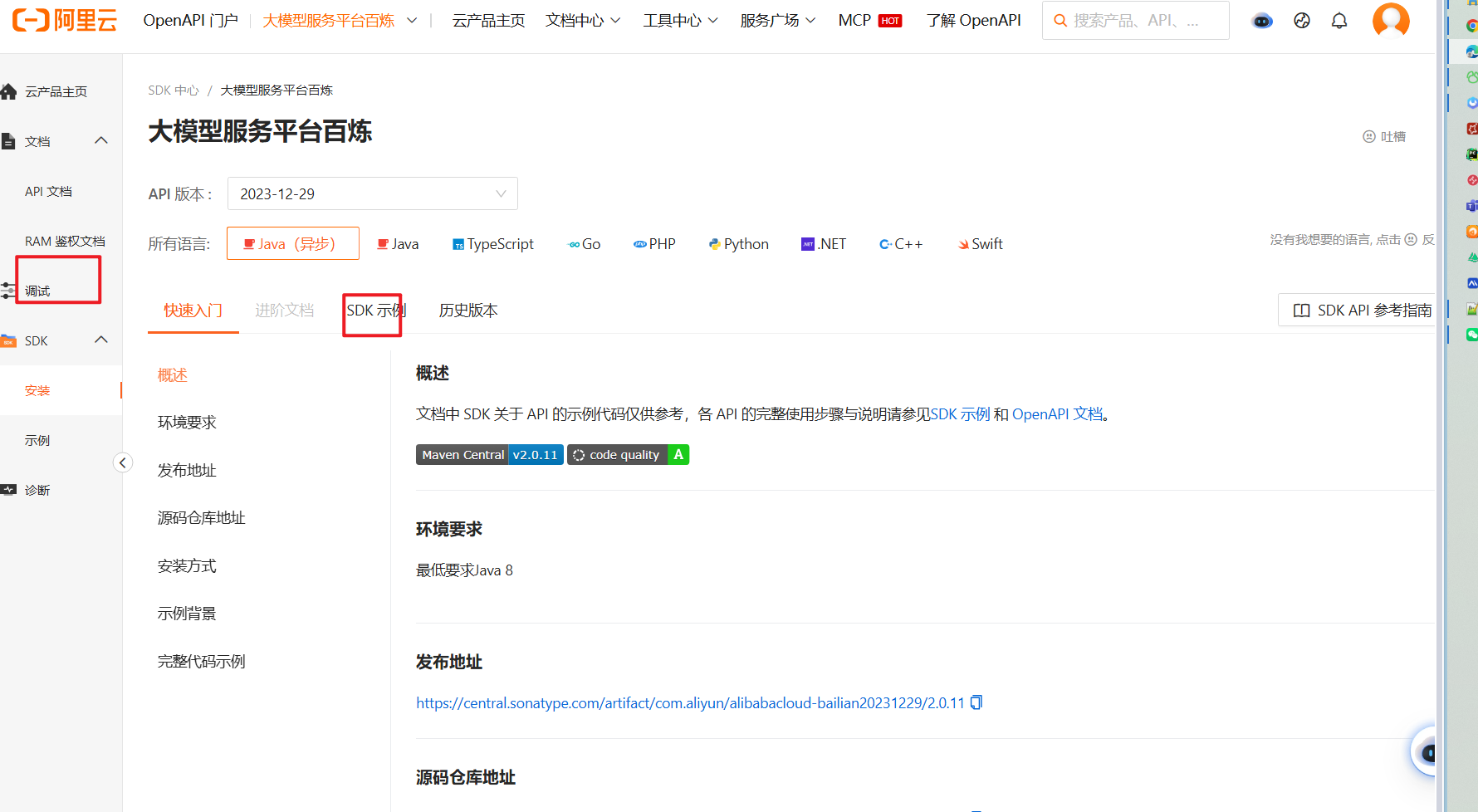The height and width of the screenshot is (812, 1478).
Task: Open the AI assistant robot icon
Action: click(1261, 20)
